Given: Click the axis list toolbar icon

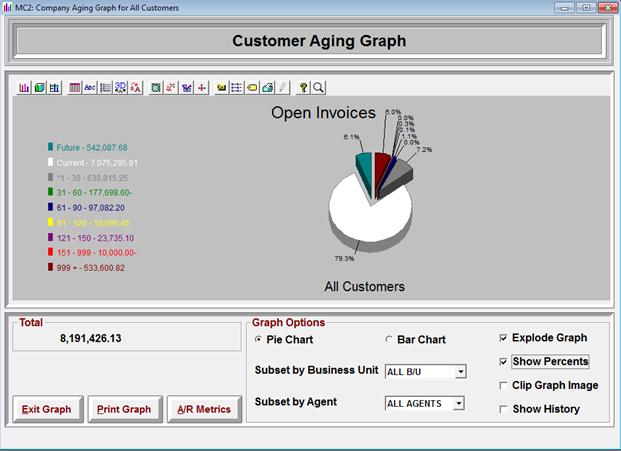Looking at the screenshot, I should click(105, 88).
